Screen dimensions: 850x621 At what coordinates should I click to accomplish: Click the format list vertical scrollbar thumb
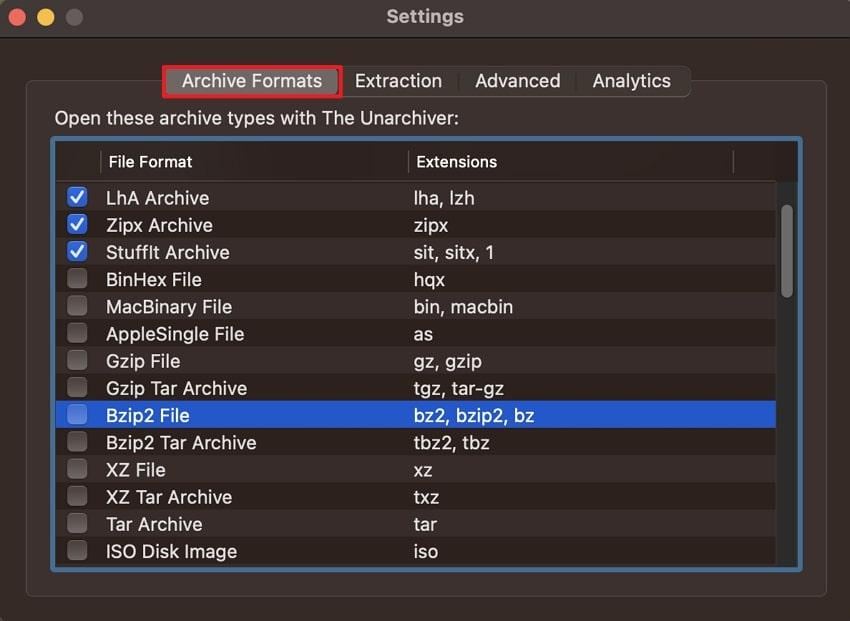pos(787,251)
